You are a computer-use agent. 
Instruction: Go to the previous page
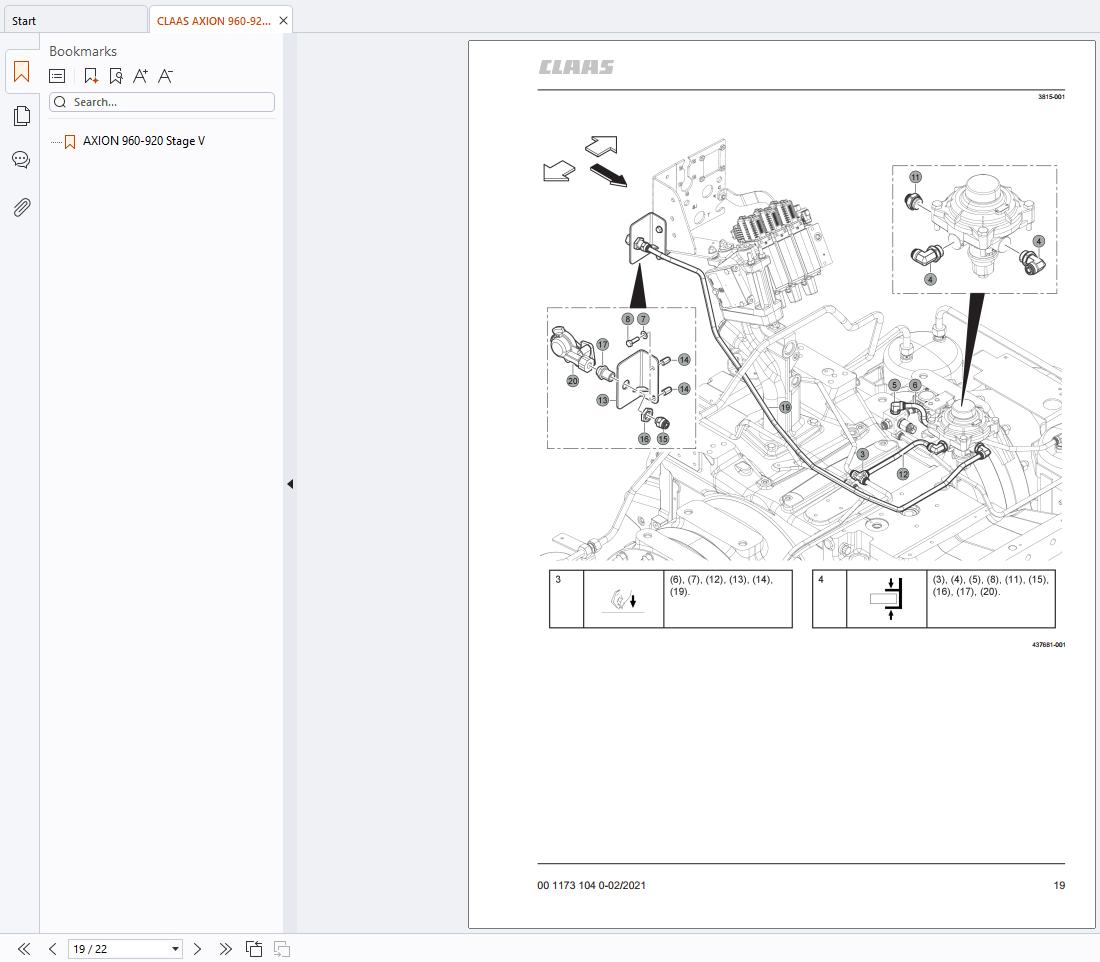click(53, 949)
